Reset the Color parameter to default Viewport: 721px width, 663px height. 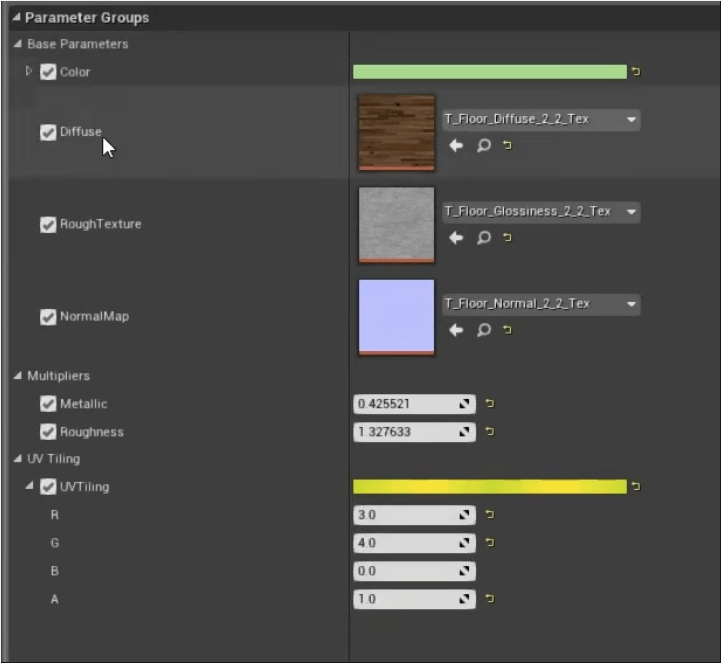[x=636, y=71]
